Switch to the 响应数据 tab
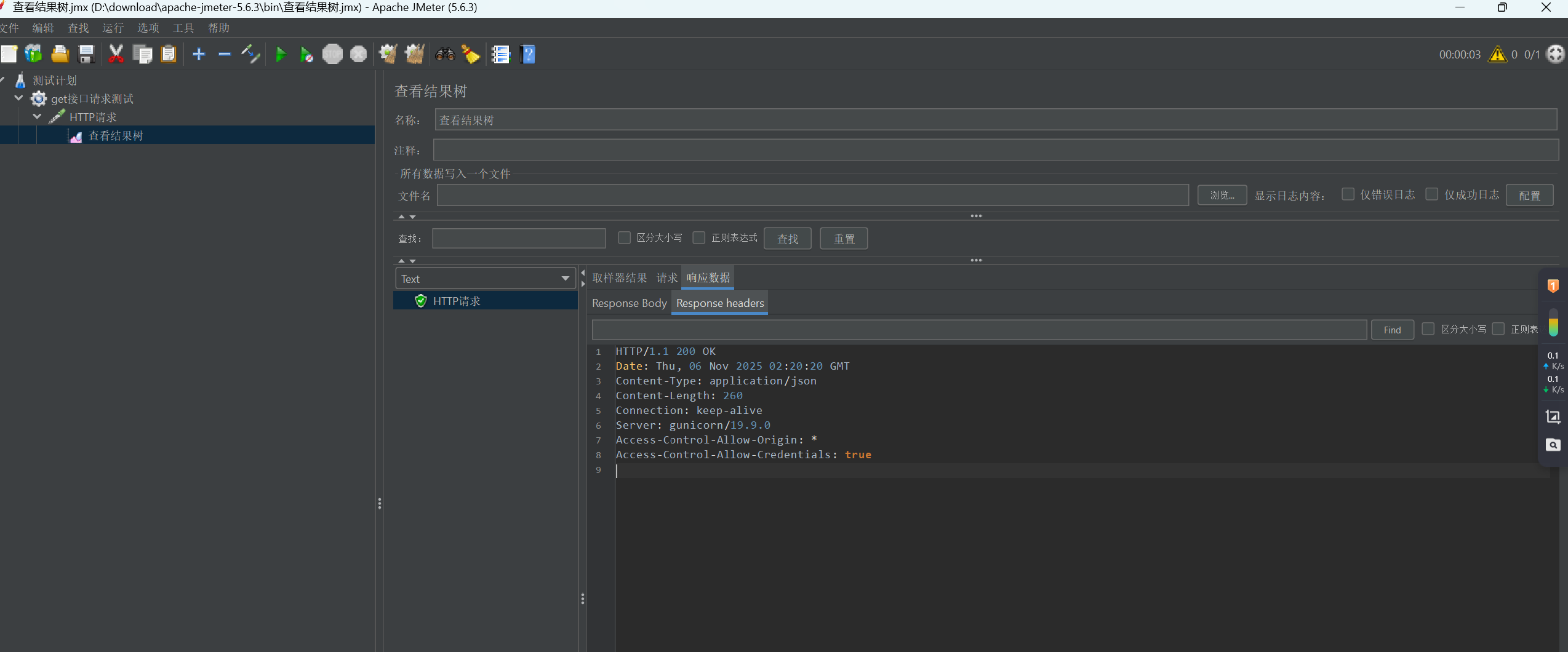Viewport: 1568px width, 652px height. 708,278
